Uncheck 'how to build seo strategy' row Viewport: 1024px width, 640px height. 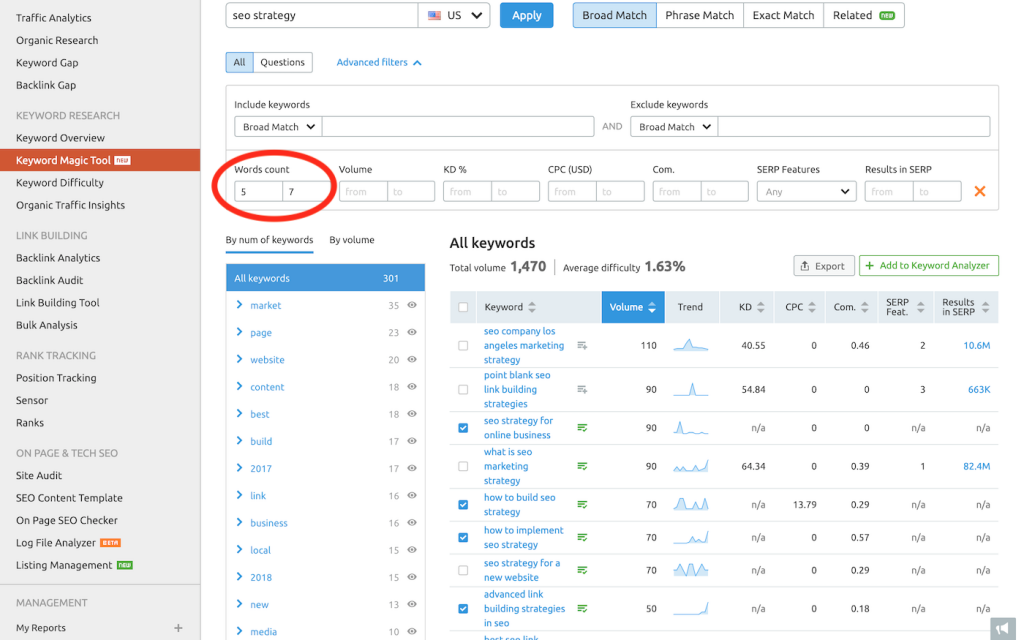click(x=463, y=504)
